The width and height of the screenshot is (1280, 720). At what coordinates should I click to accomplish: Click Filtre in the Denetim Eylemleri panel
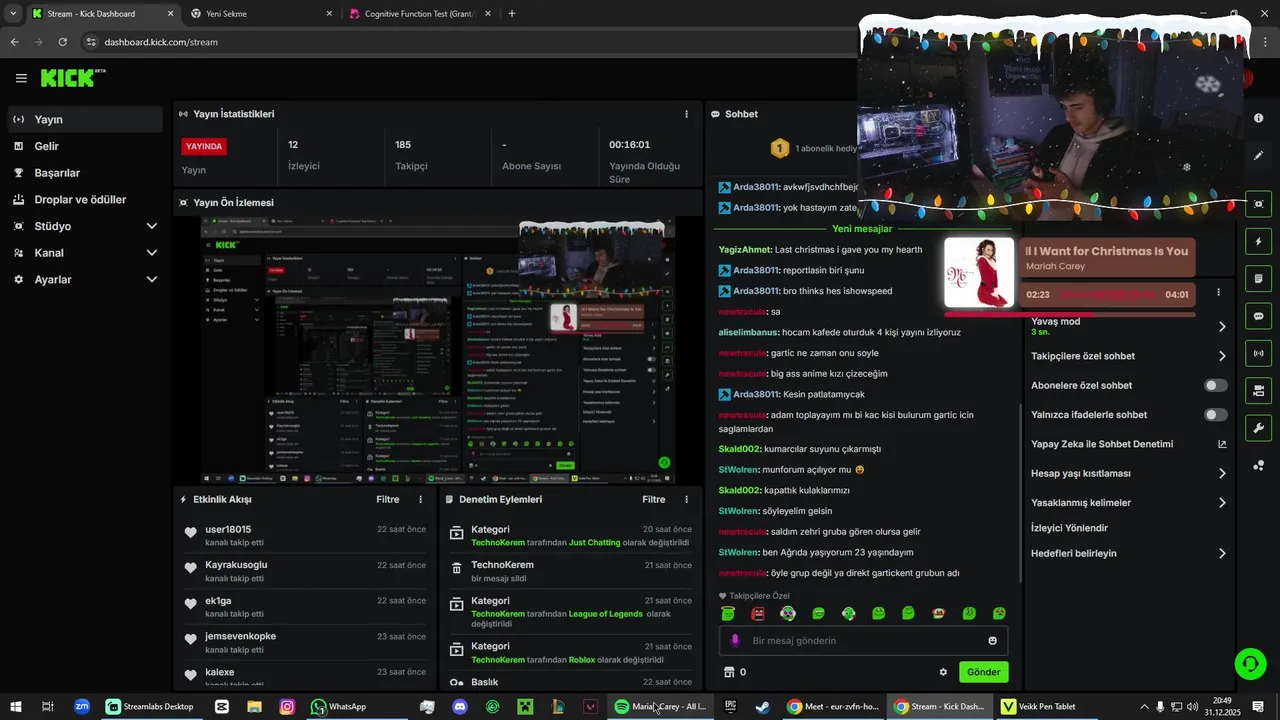click(x=654, y=499)
